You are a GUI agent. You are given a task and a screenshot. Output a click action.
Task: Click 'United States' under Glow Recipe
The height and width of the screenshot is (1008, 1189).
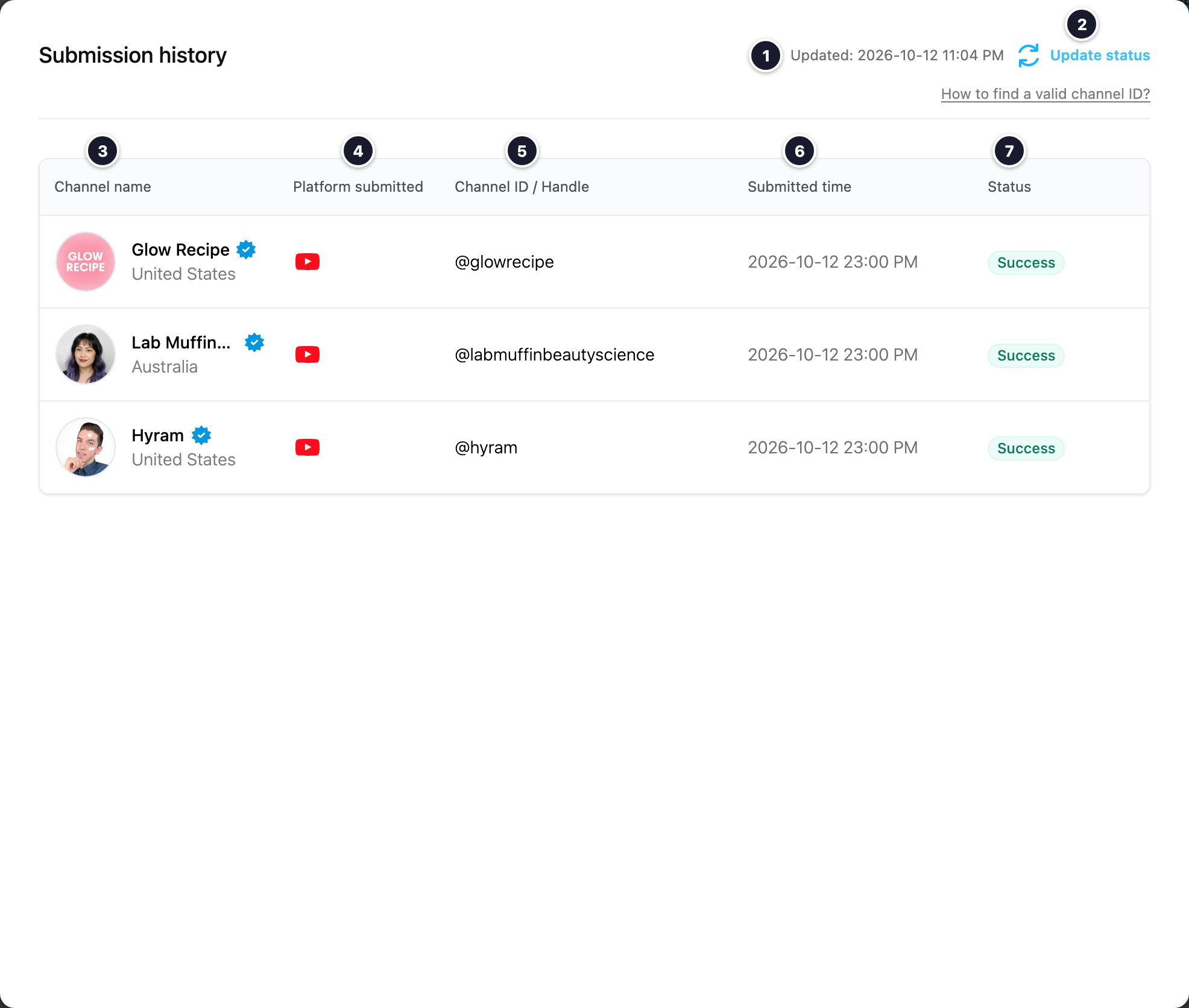click(183, 274)
